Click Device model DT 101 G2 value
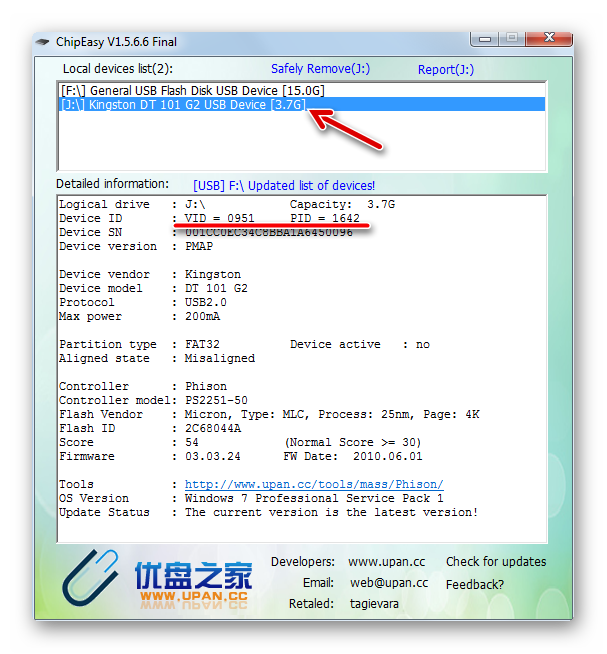This screenshot has height=654, width=607. 216,288
